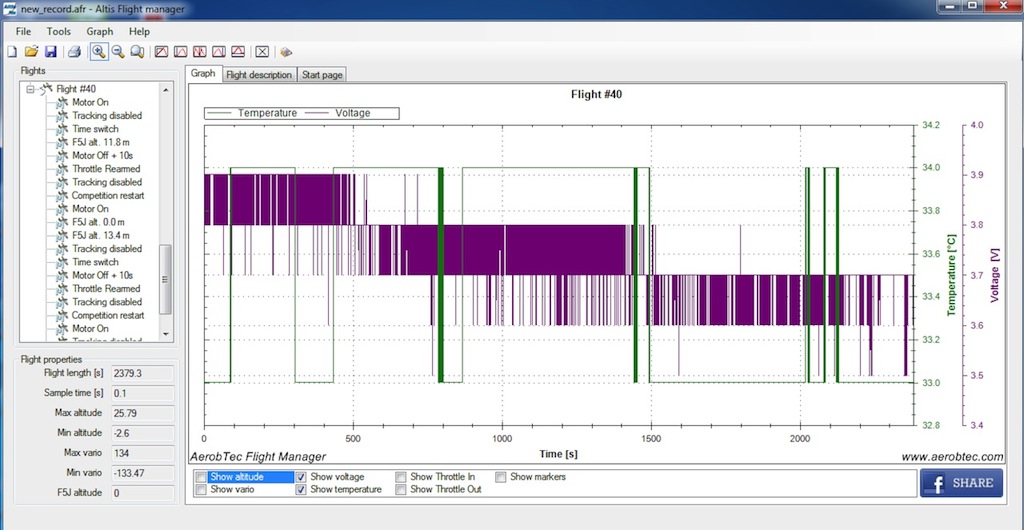The image size is (1024, 530).
Task: Enable the Show altitude checkbox
Action: click(x=201, y=477)
